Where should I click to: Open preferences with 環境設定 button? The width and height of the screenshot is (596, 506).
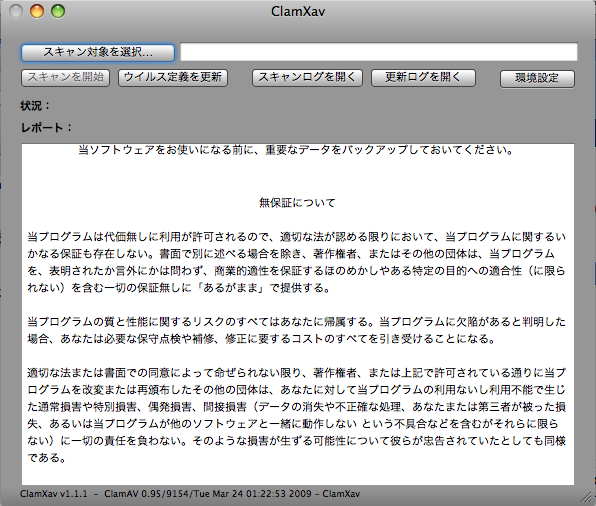coord(537,79)
